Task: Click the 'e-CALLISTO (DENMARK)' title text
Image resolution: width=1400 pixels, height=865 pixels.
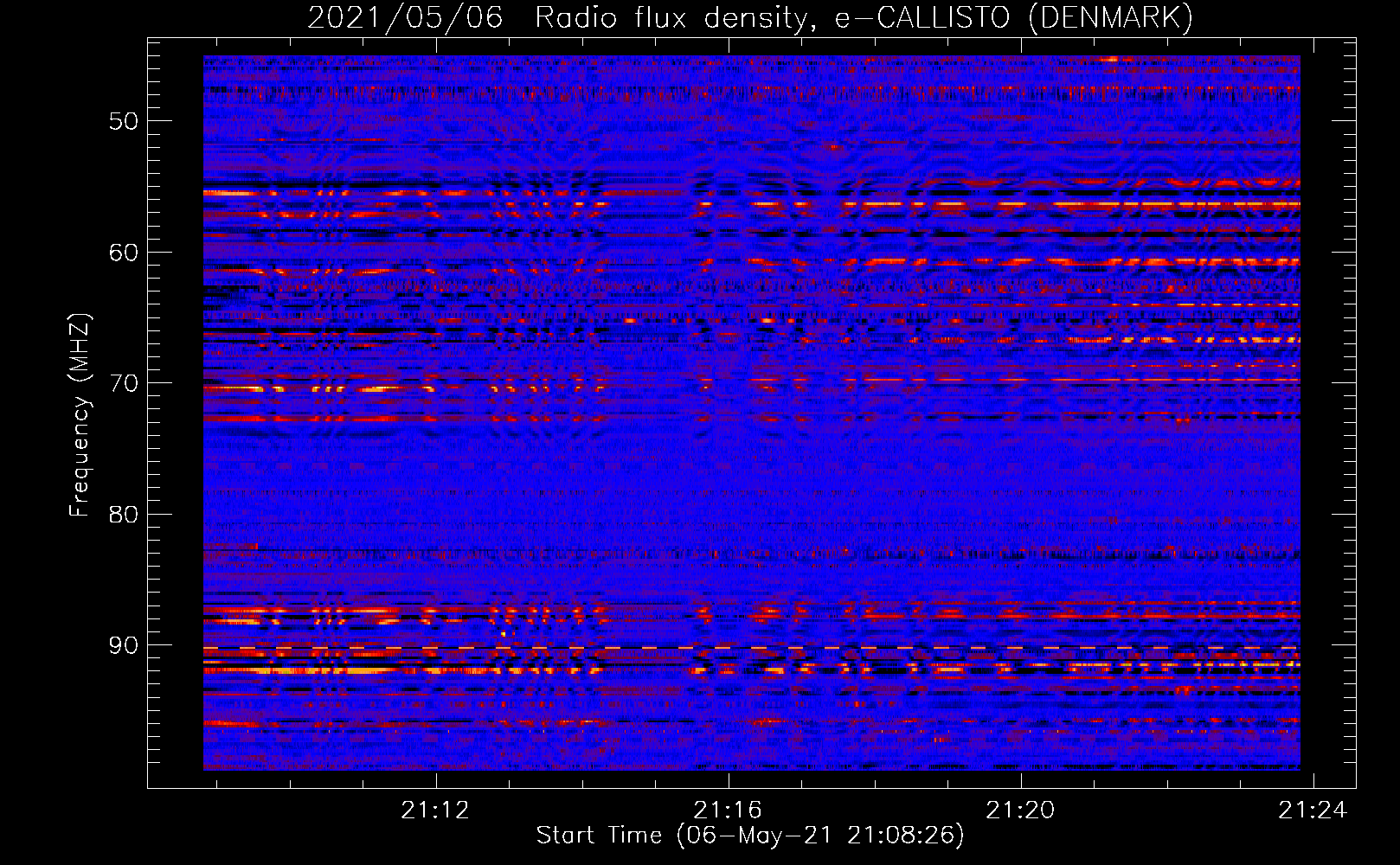Action: click(x=1013, y=18)
